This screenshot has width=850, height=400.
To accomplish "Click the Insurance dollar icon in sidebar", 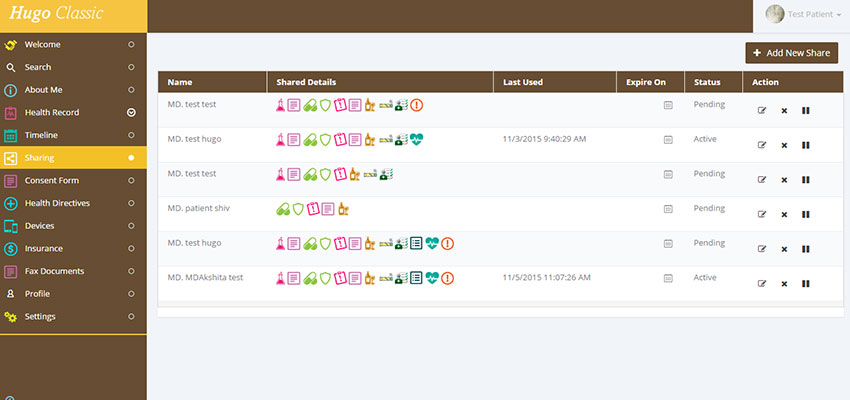I will click(x=11, y=249).
